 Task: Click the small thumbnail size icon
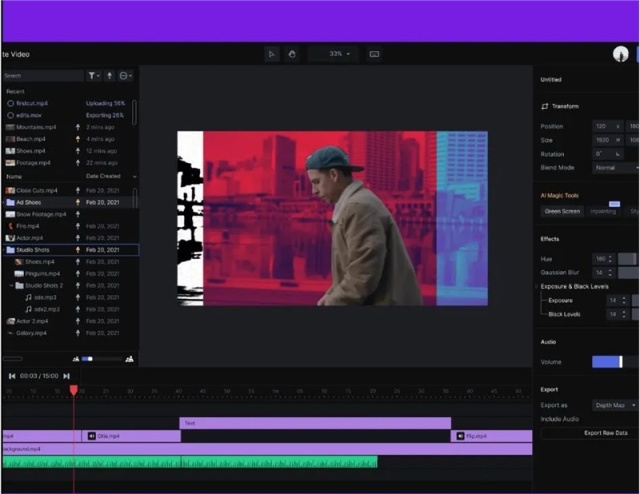pos(76,359)
